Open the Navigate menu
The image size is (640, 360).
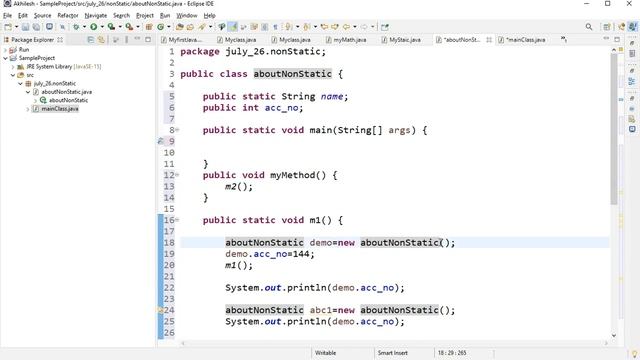point(96,16)
